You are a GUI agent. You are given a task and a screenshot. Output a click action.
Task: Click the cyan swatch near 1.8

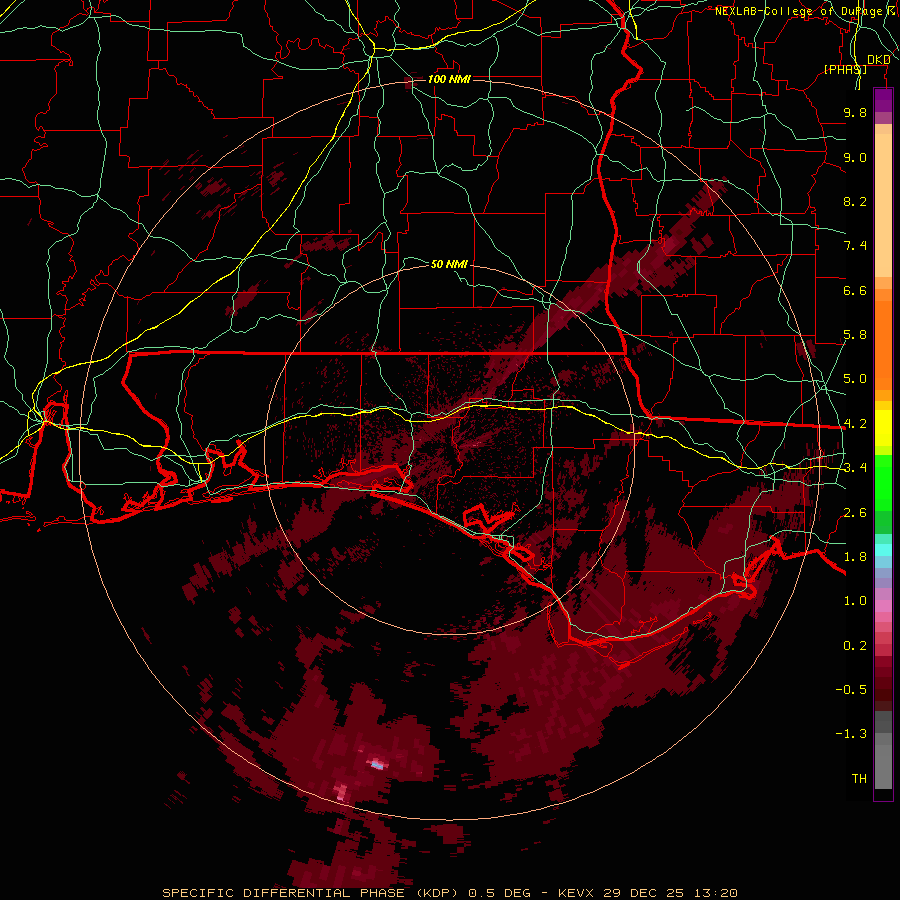(x=883, y=550)
